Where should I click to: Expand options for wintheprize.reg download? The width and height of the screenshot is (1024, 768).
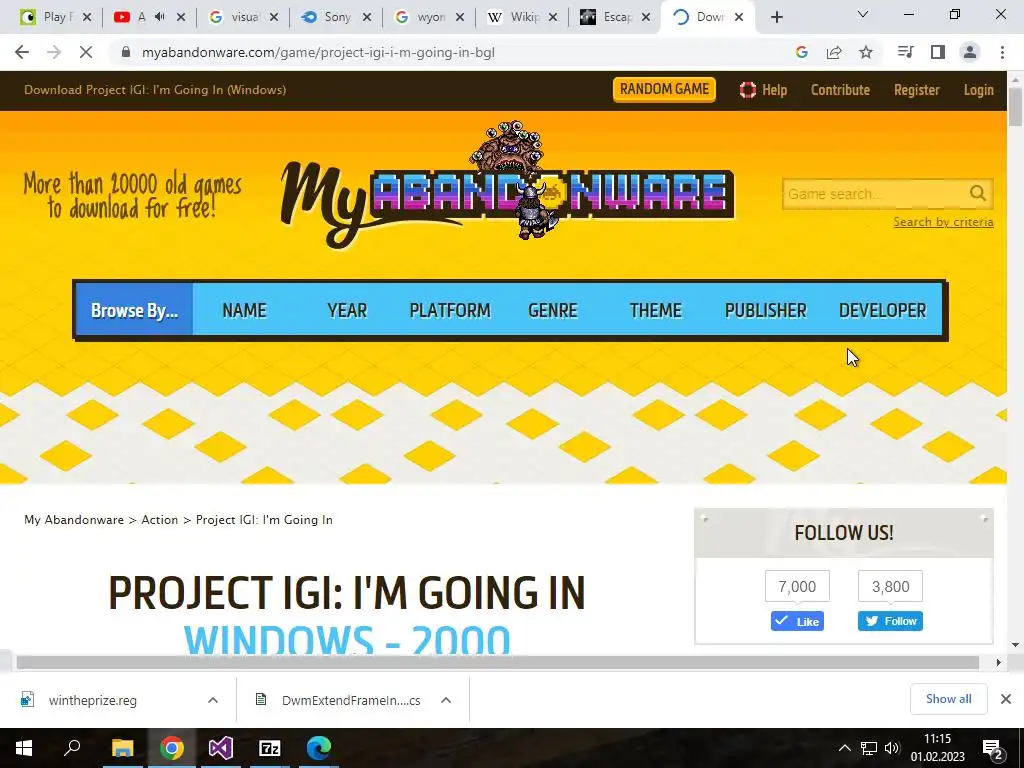(x=212, y=700)
